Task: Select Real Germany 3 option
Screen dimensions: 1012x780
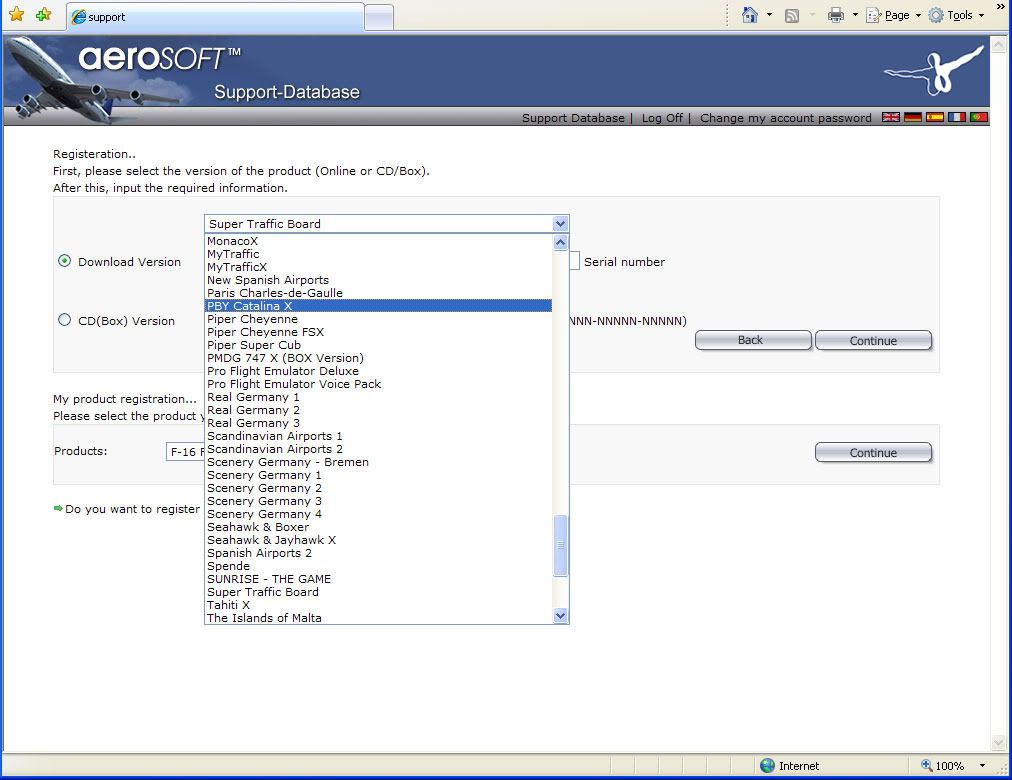Action: (378, 423)
